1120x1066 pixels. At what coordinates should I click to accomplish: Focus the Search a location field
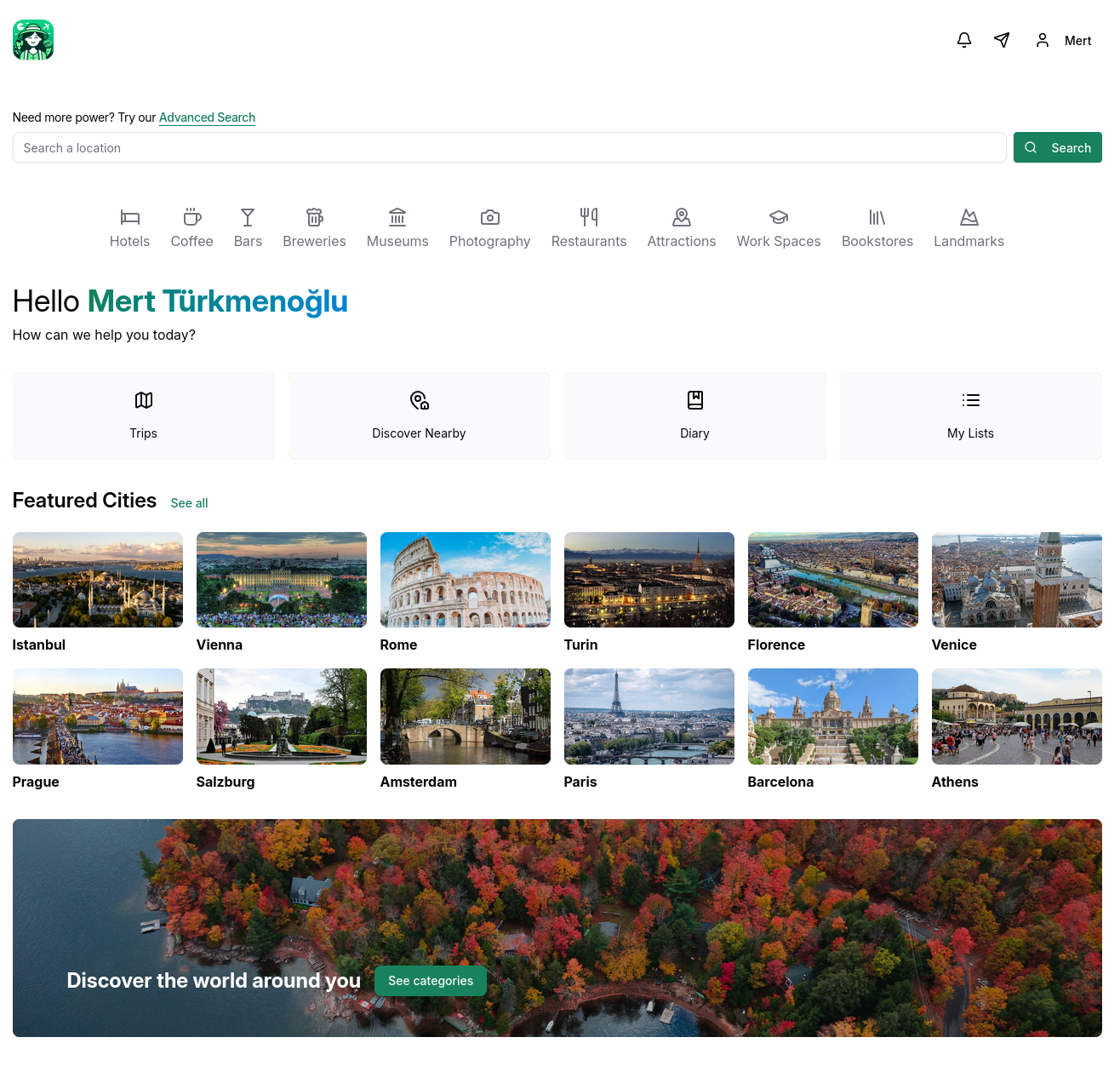coord(510,147)
